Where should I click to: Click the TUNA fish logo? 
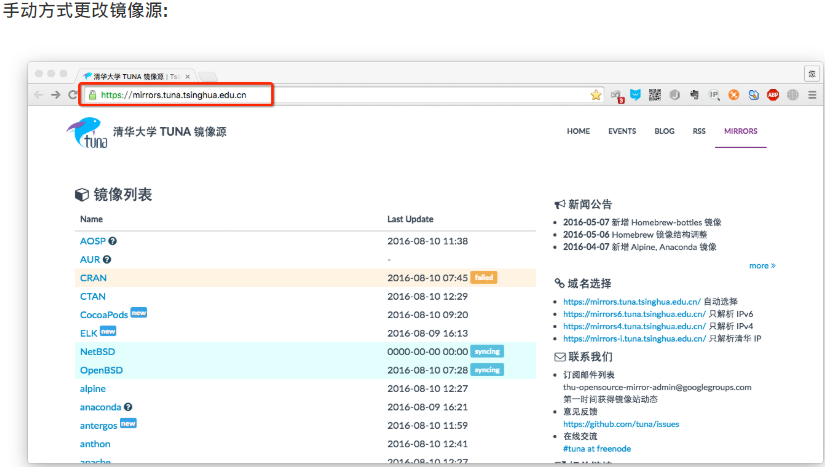tap(87, 132)
